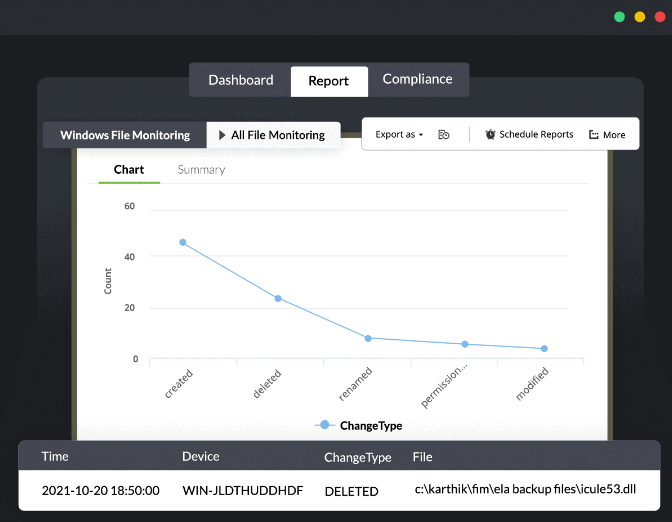Click the report settings icon beside Export as

click(x=444, y=134)
